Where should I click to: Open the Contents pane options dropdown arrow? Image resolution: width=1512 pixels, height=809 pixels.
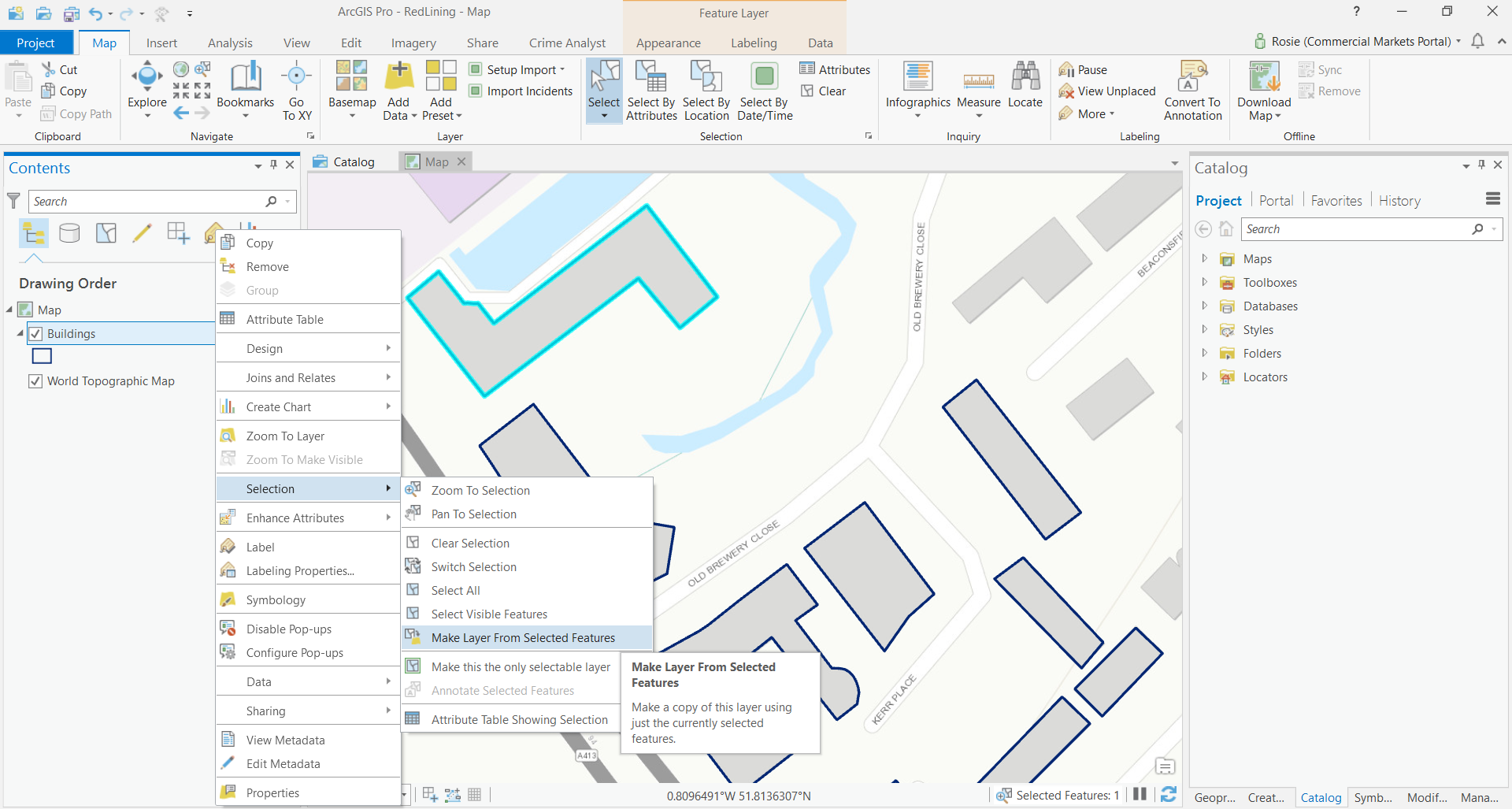[258, 166]
